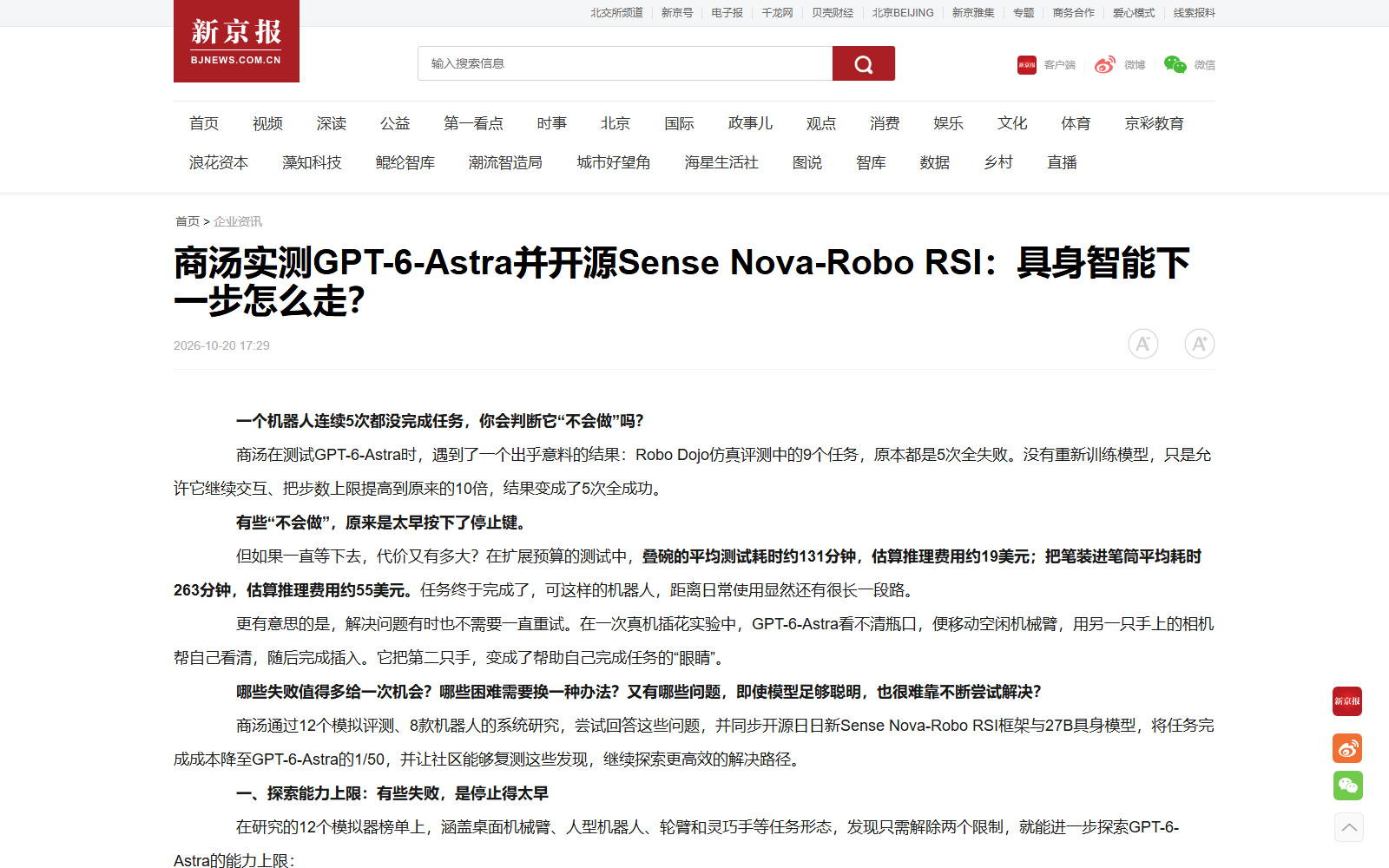Viewport: 1389px width, 868px height.
Task: Open the 深读 navigation item
Action: pos(332,123)
